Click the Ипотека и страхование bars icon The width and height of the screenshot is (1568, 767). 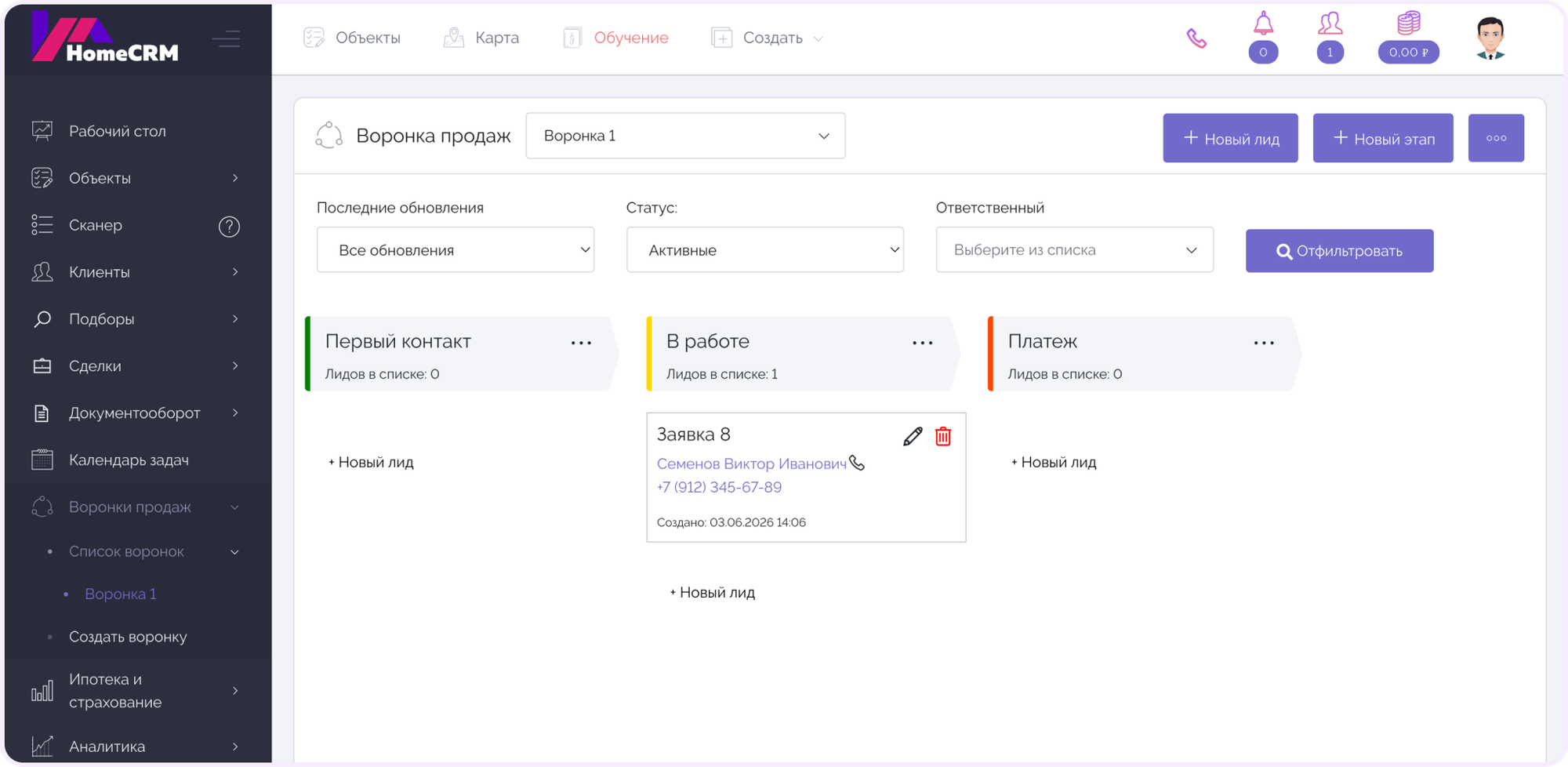(x=42, y=691)
